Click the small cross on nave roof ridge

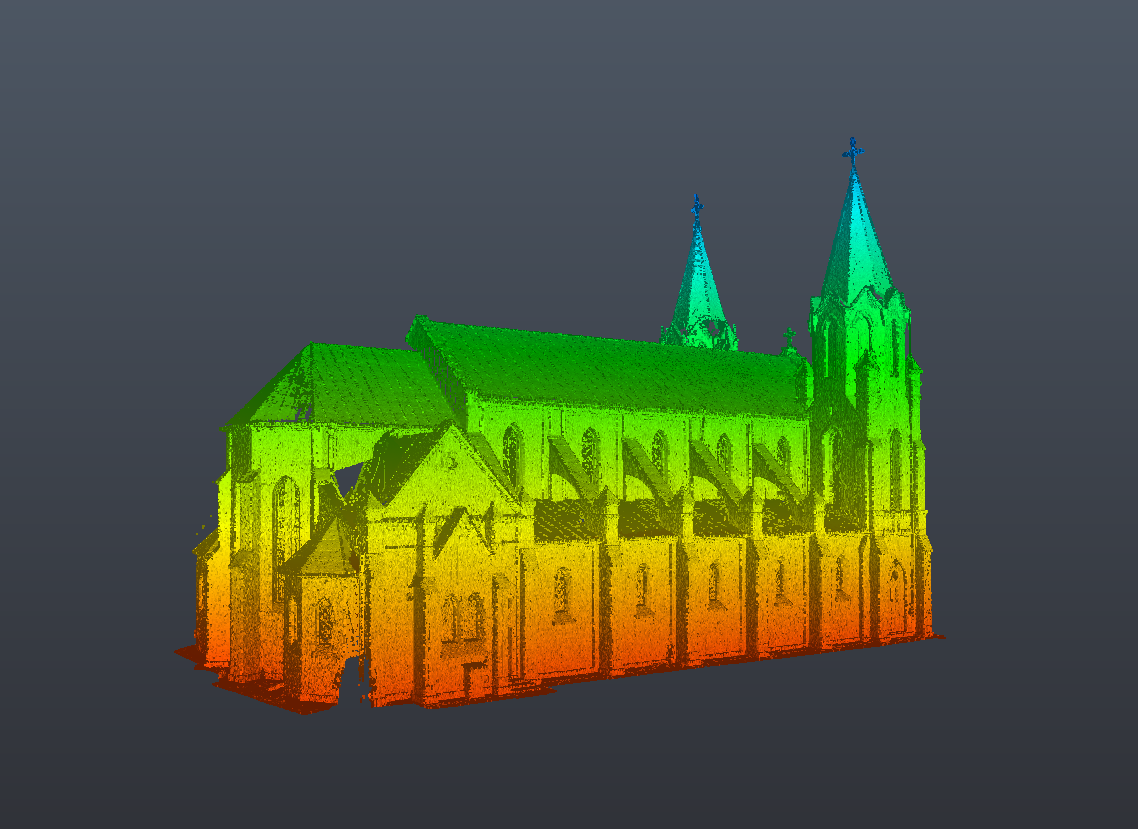(x=789, y=337)
